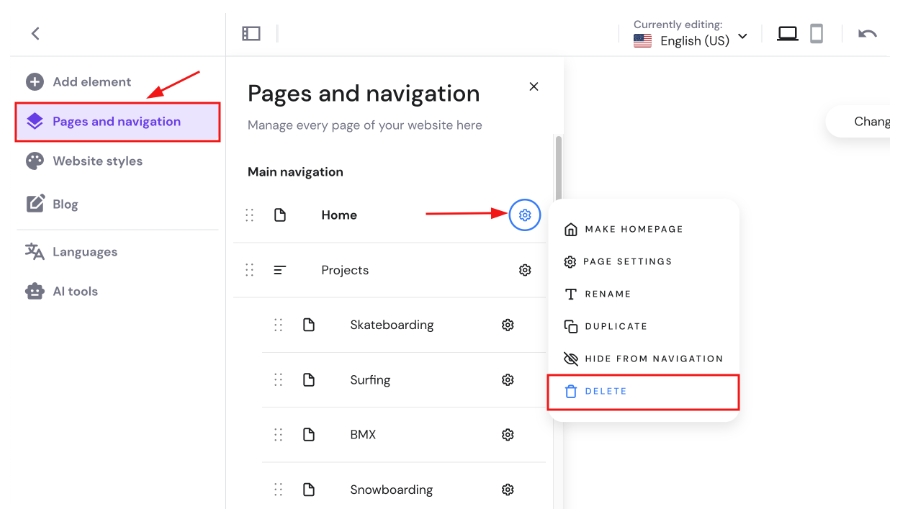Open the English (US) language dropdown
The height and width of the screenshot is (529, 924).
(x=691, y=40)
